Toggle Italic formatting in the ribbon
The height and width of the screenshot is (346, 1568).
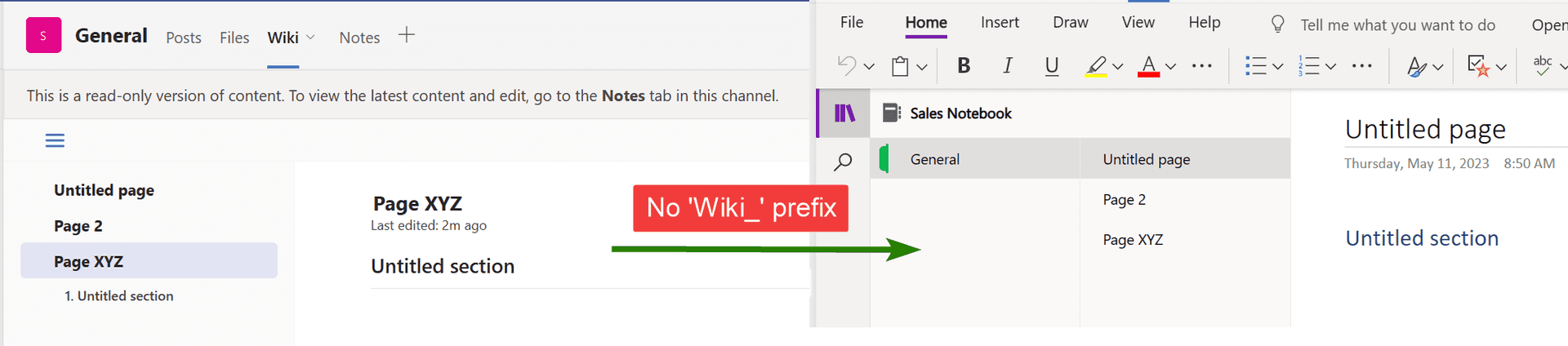1008,66
